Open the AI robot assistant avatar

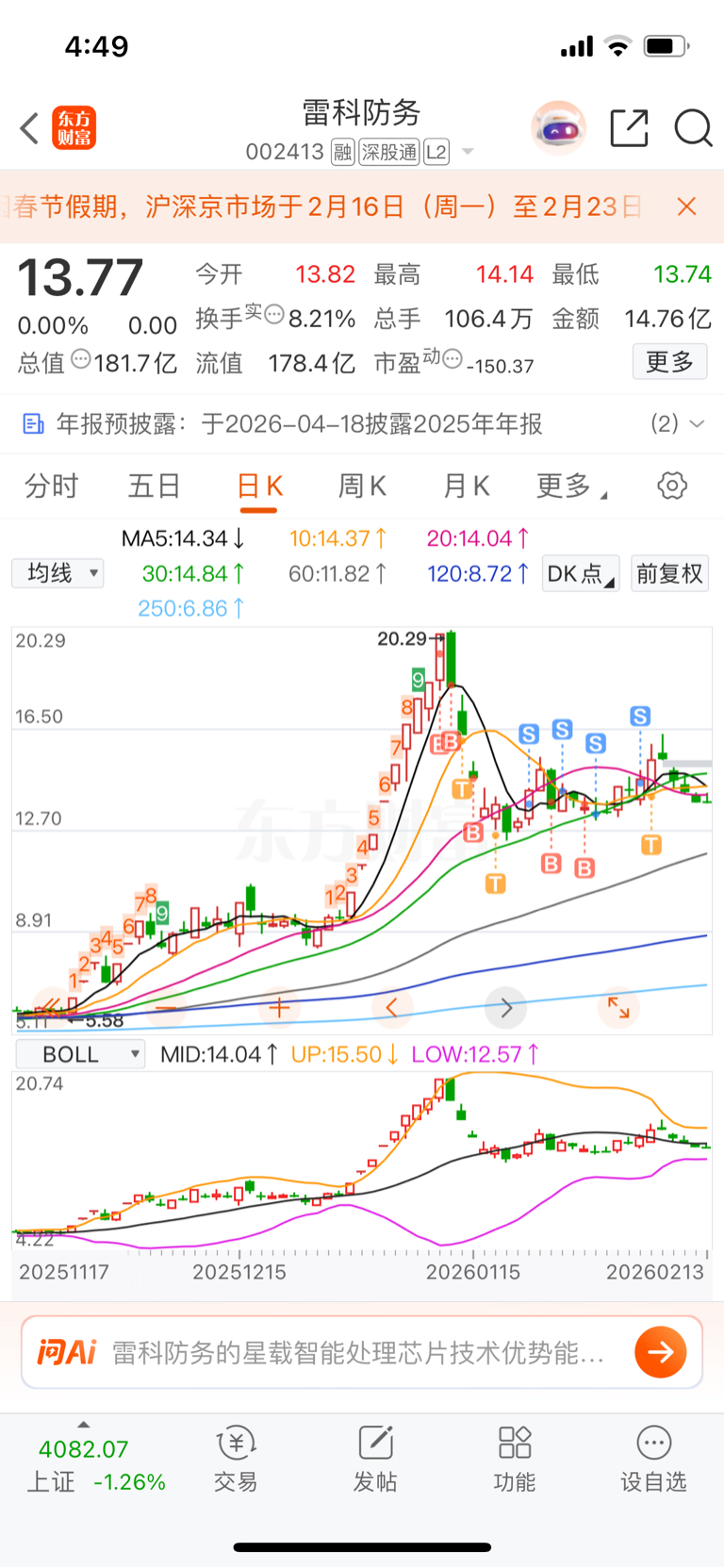[558, 128]
